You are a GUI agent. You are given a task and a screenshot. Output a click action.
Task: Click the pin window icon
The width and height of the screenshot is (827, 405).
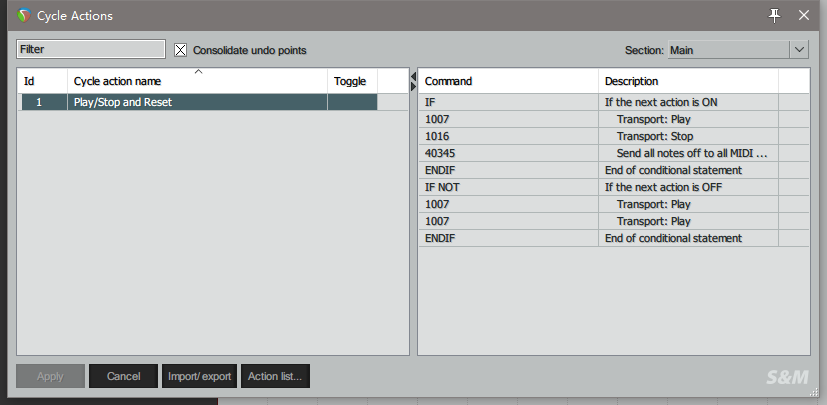(774, 16)
